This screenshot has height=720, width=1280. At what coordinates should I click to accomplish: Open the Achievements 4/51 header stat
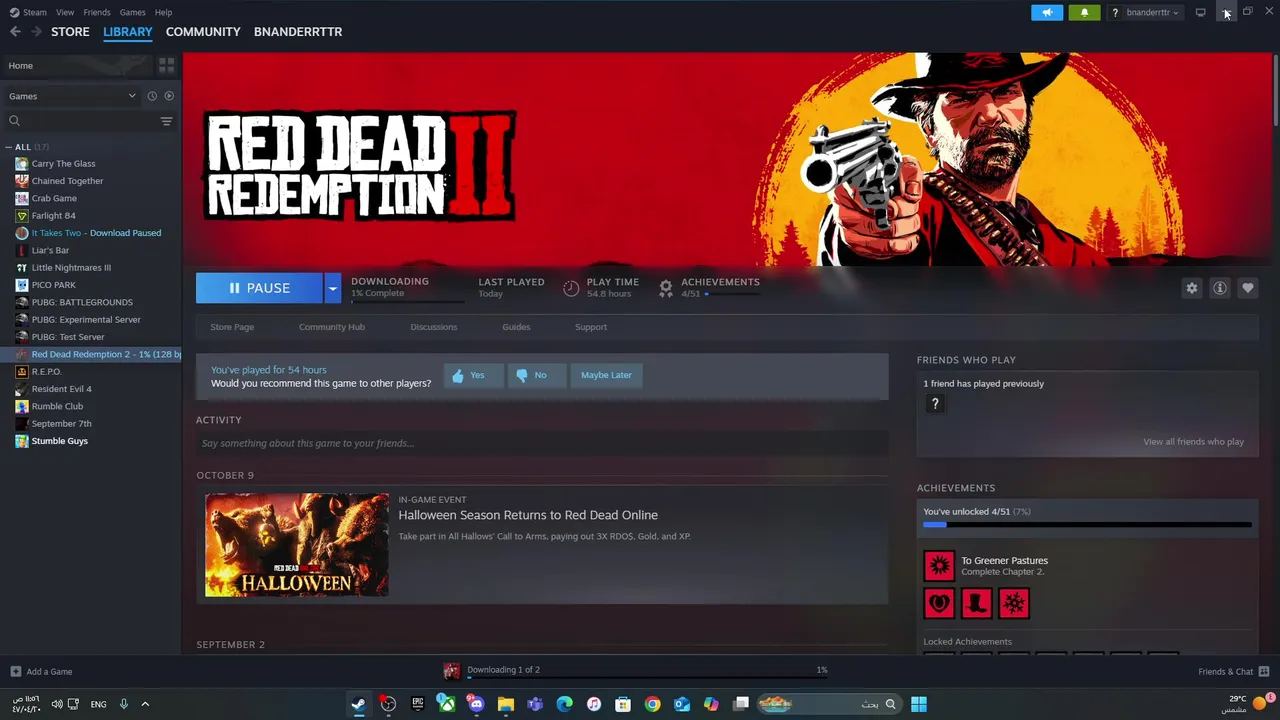(711, 288)
